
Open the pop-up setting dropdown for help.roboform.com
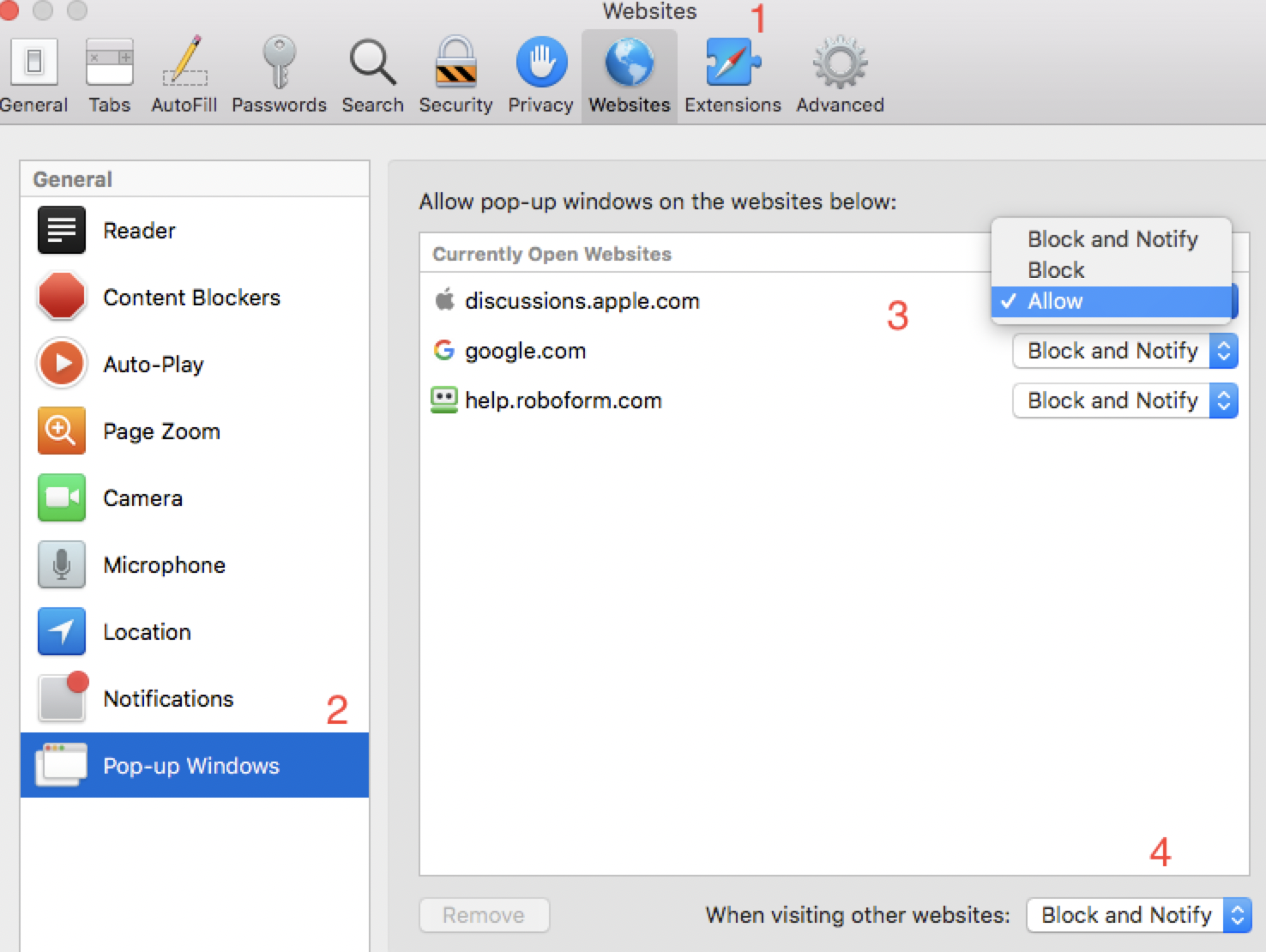point(1125,401)
